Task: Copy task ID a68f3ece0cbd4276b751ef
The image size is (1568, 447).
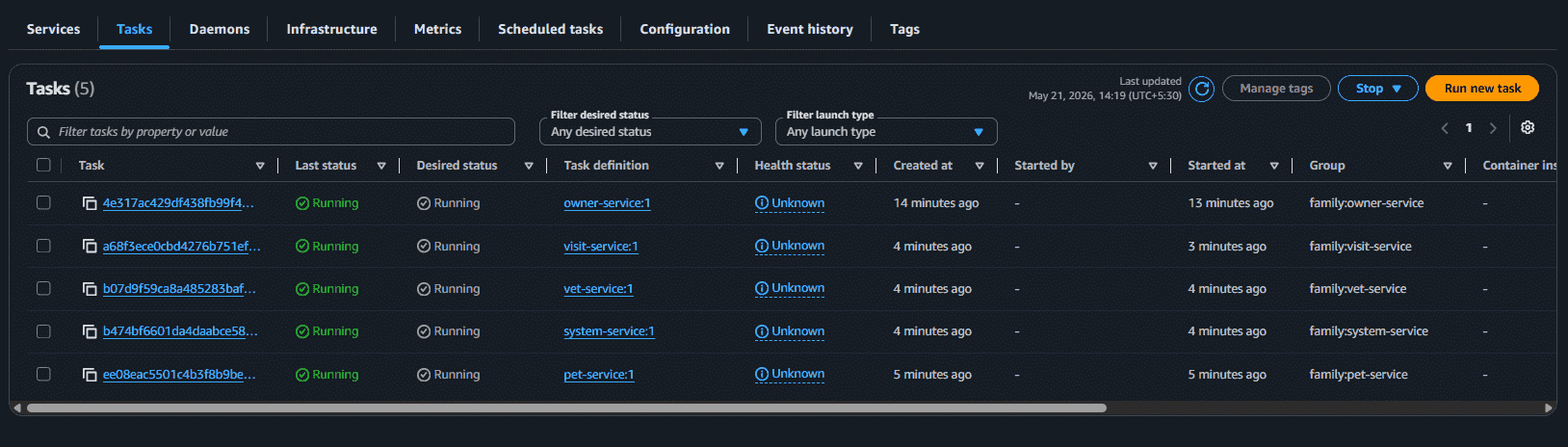Action: click(x=90, y=247)
